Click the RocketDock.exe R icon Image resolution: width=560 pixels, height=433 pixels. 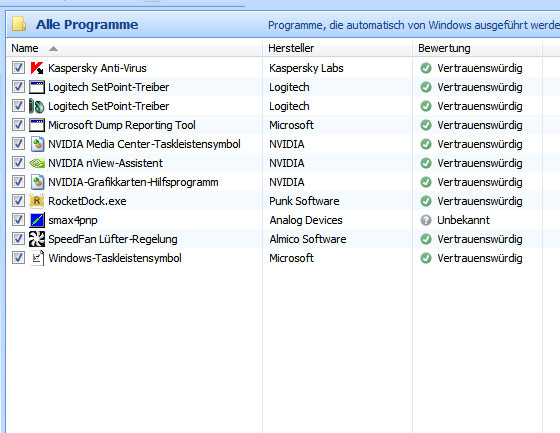[37, 201]
